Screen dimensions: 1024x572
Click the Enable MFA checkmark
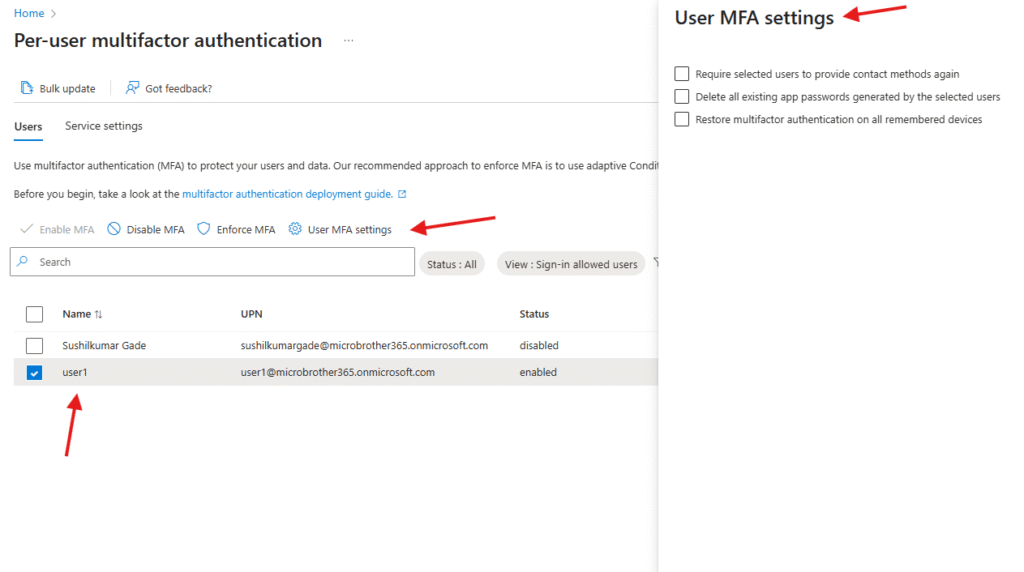point(27,229)
